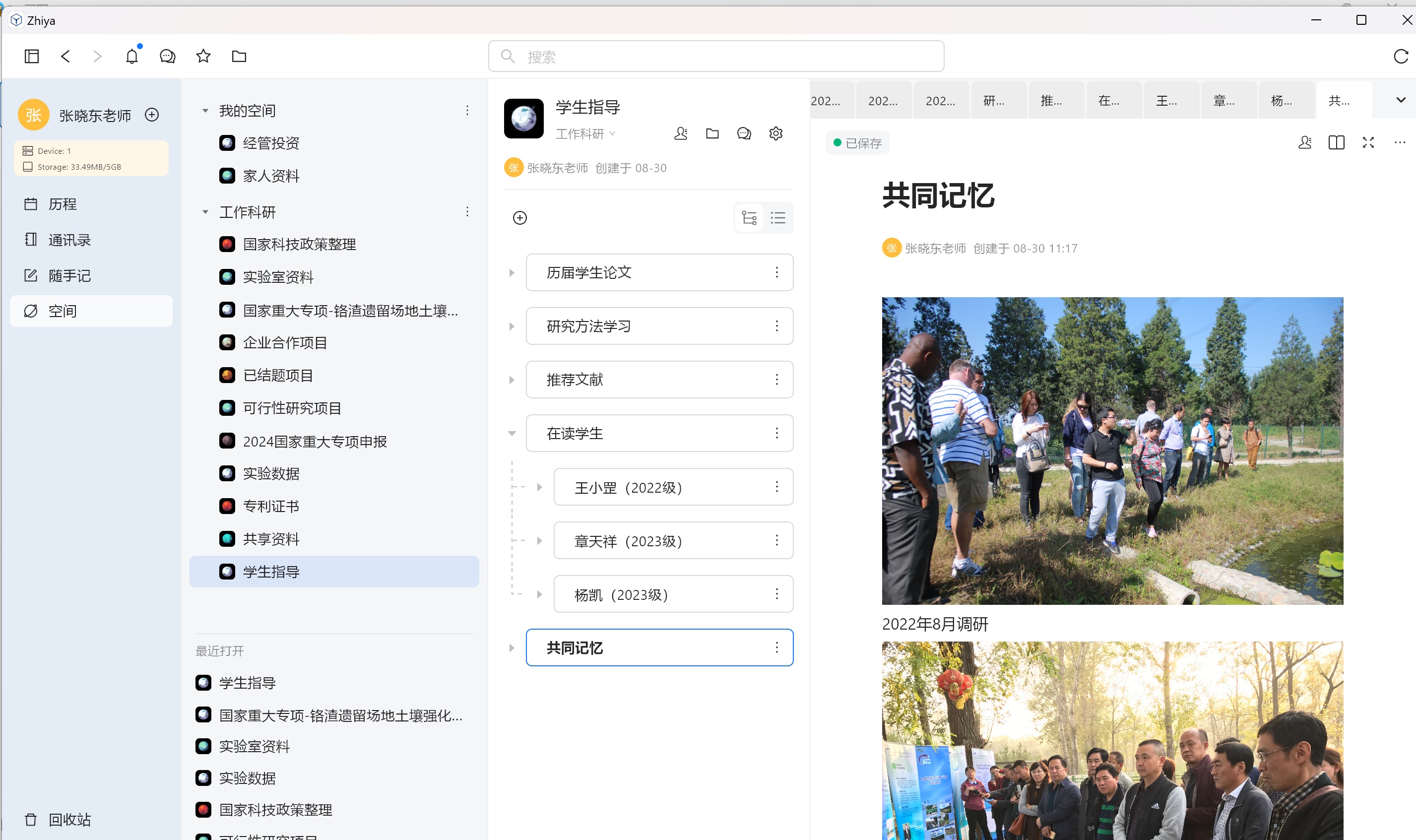Enter fullscreen mode for the document
The width and height of the screenshot is (1416, 840).
coord(1368,142)
